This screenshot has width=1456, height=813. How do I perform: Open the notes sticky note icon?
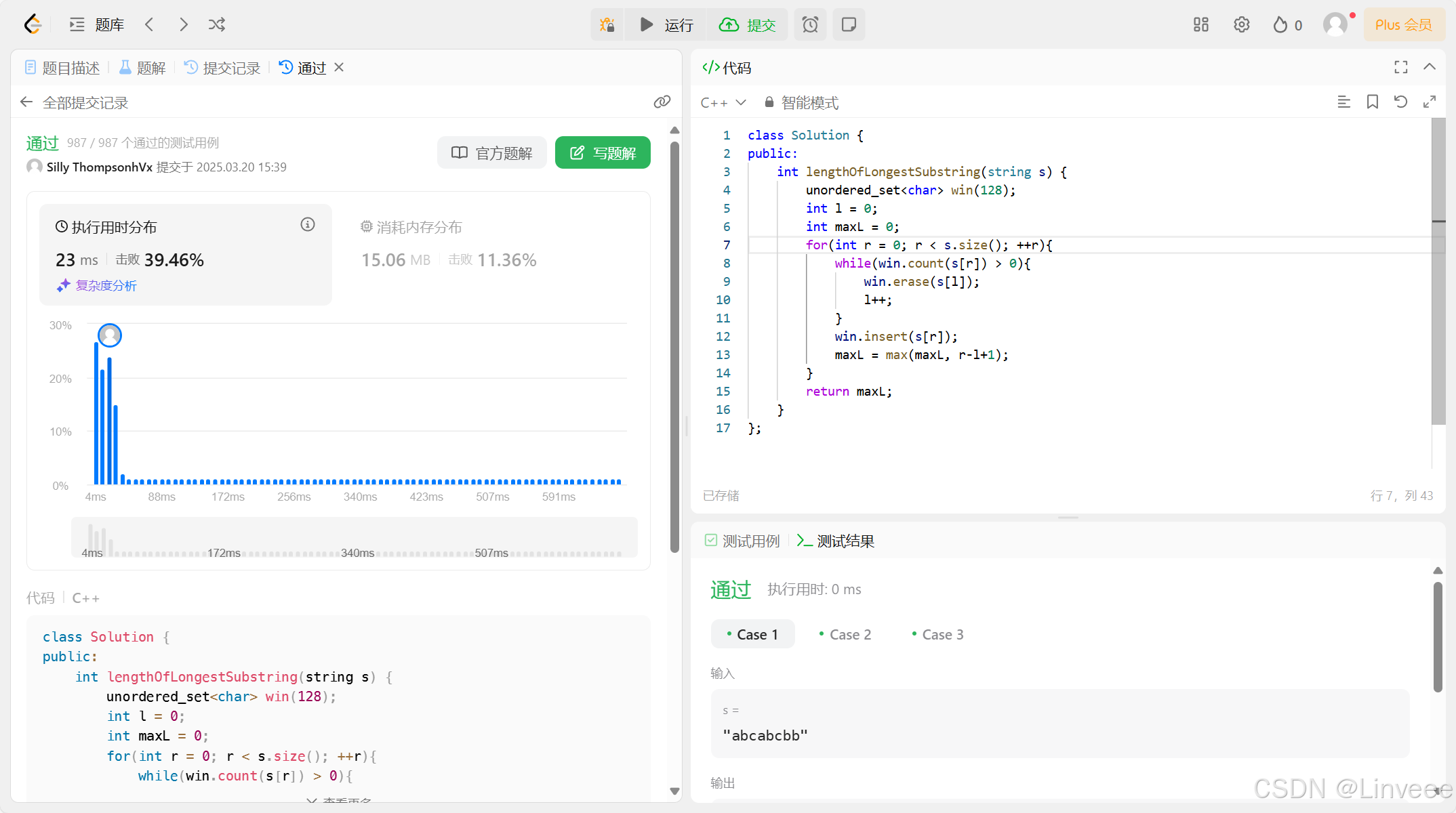[849, 25]
